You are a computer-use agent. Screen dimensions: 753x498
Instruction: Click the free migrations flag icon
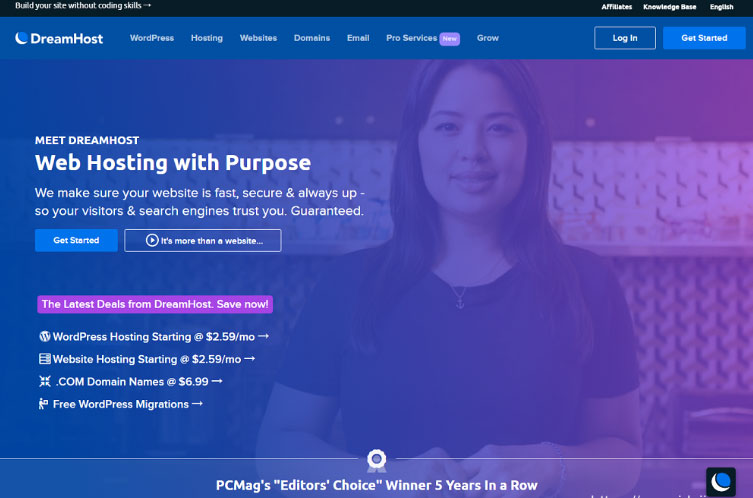pyautogui.click(x=43, y=404)
